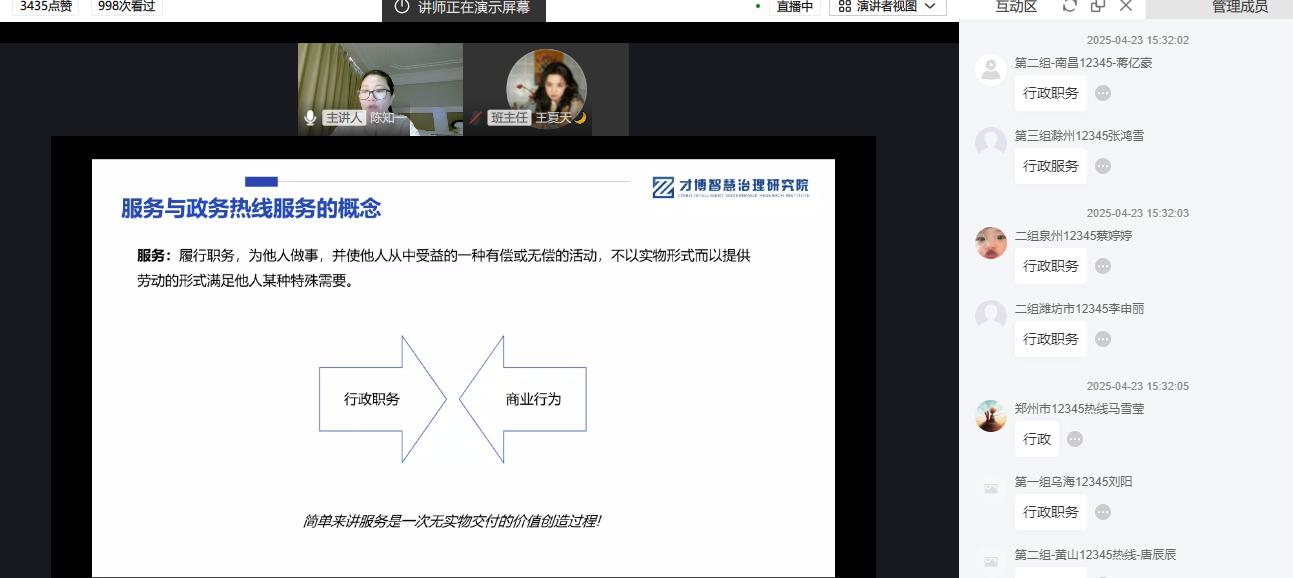Click the 998次看过 view count label

click(x=126, y=6)
